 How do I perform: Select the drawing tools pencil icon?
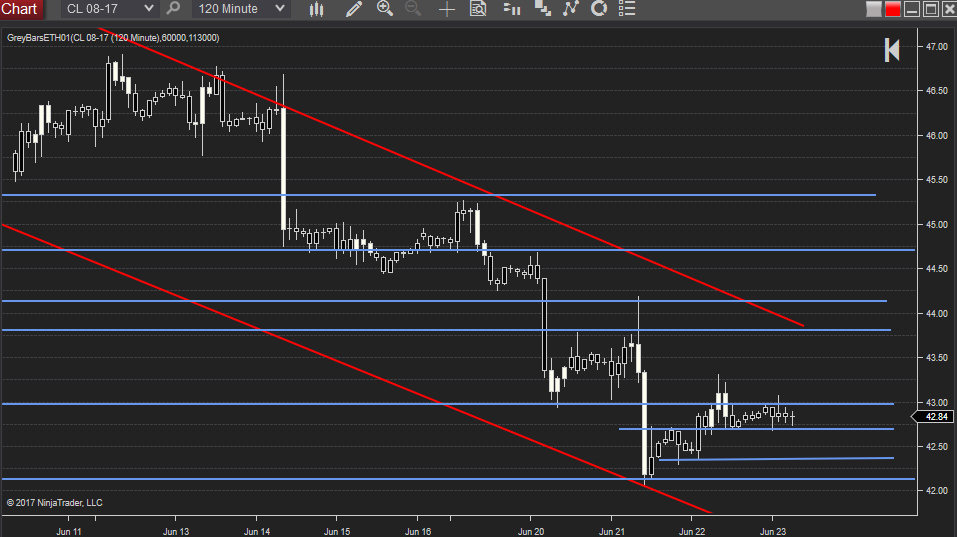(353, 9)
